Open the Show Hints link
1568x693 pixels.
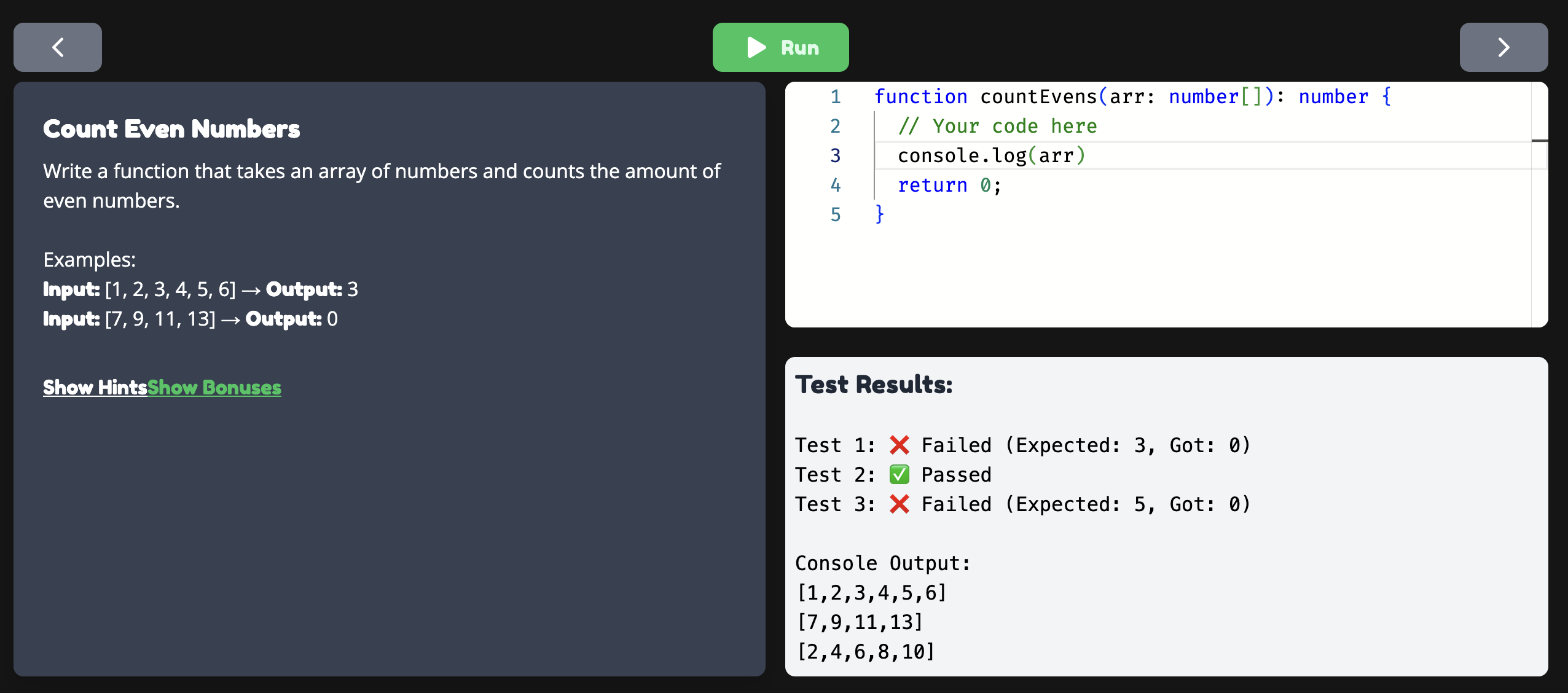click(x=95, y=387)
